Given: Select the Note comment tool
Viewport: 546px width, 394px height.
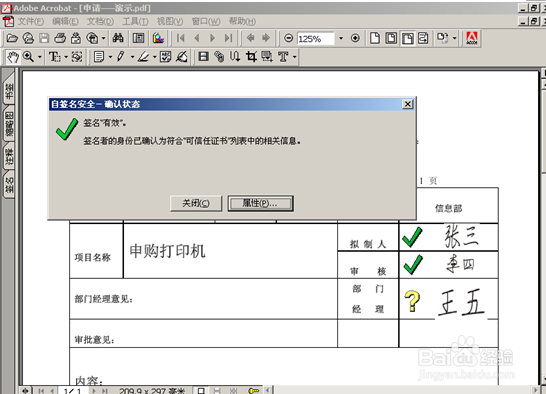Looking at the screenshot, I should [x=99, y=57].
